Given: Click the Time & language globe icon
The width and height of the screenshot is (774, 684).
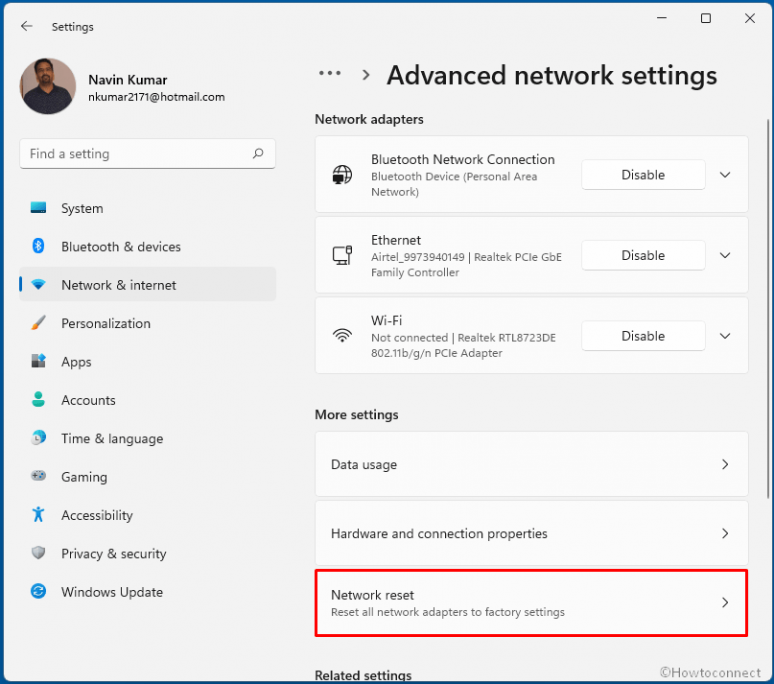Looking at the screenshot, I should click(x=38, y=438).
